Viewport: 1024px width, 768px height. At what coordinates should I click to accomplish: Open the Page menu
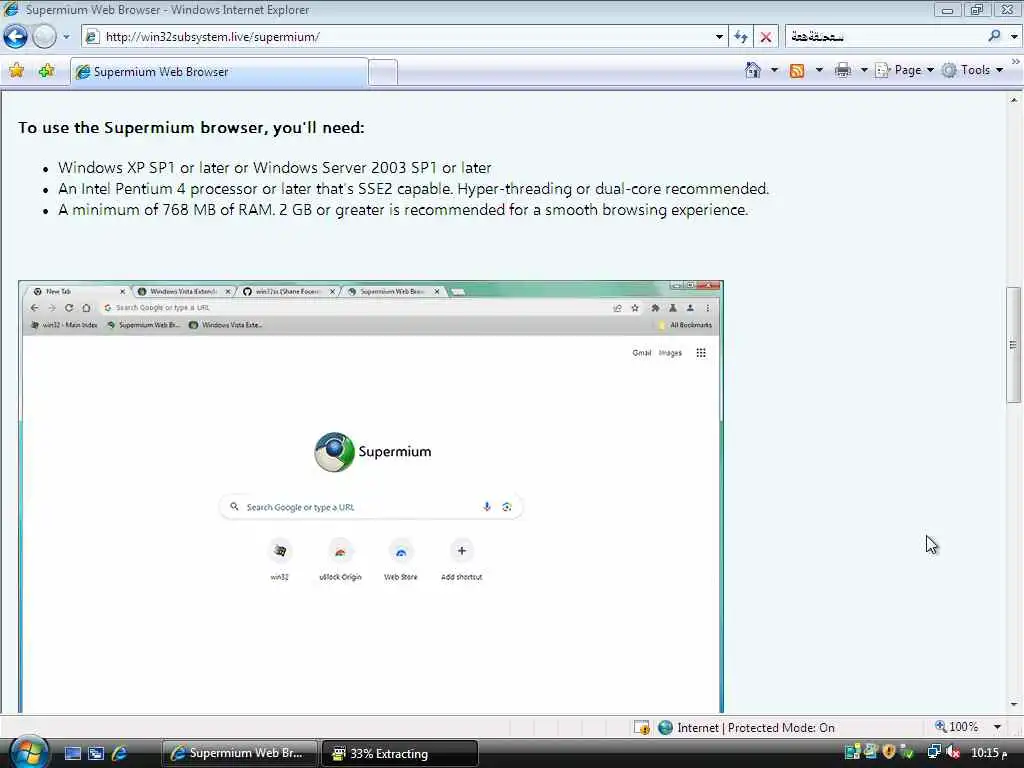[x=904, y=70]
